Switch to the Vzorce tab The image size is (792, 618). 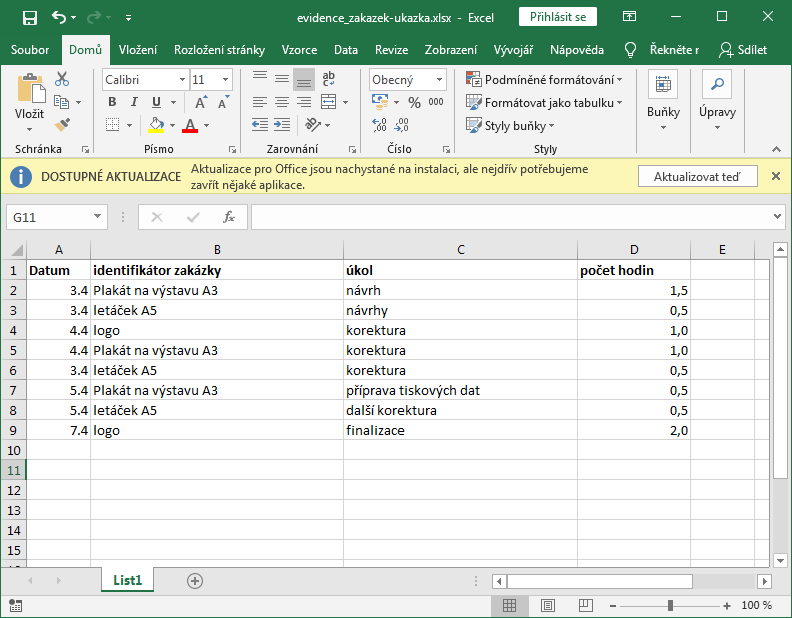pyautogui.click(x=299, y=50)
